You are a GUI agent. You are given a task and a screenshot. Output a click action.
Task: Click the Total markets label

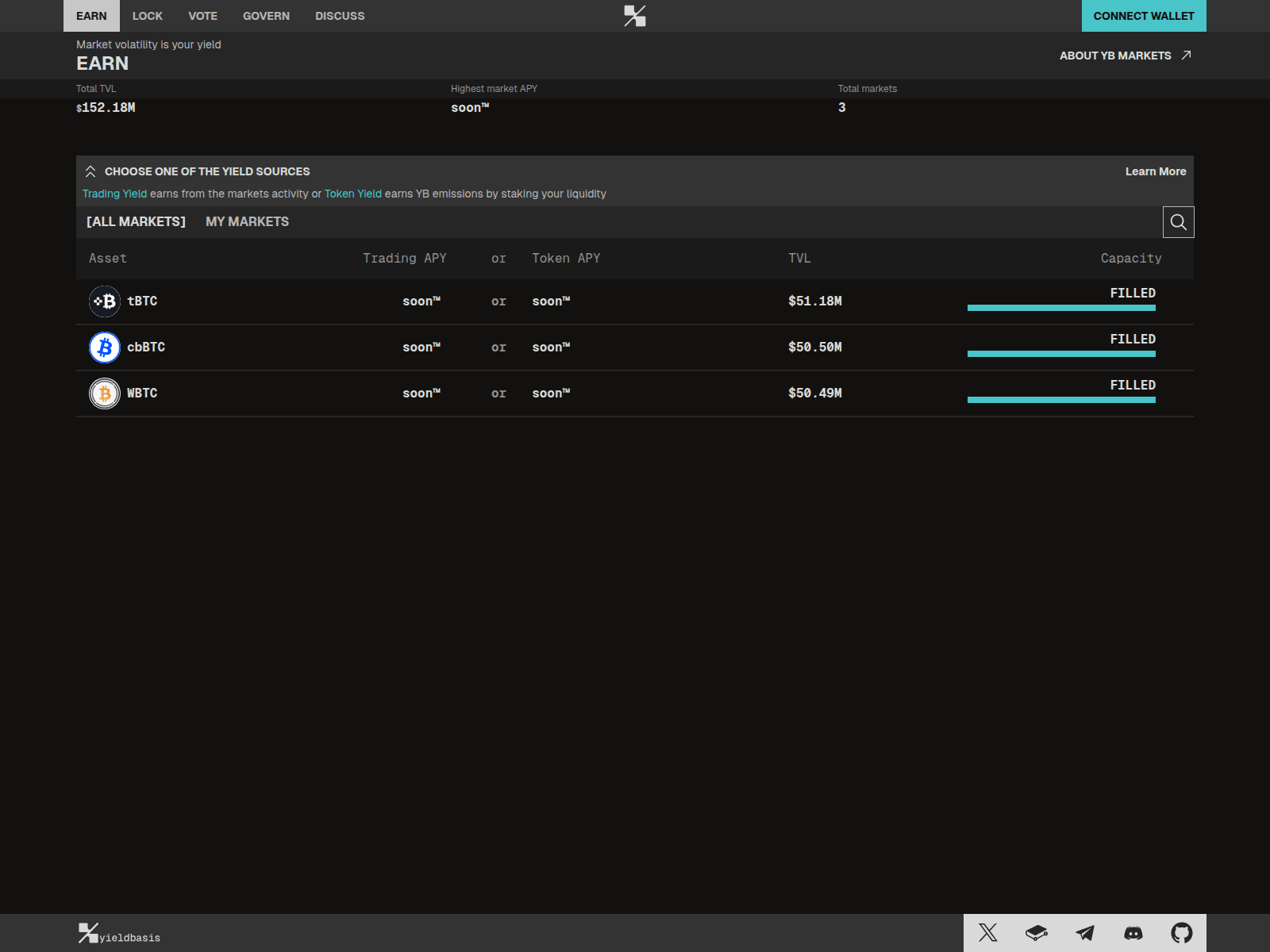[868, 89]
